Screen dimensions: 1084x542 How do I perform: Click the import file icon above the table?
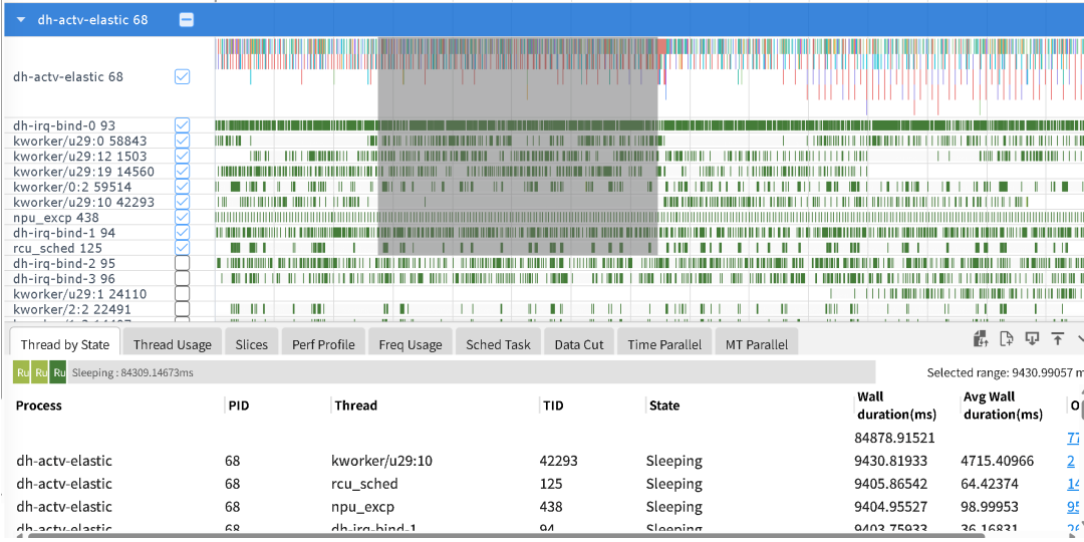pos(980,338)
